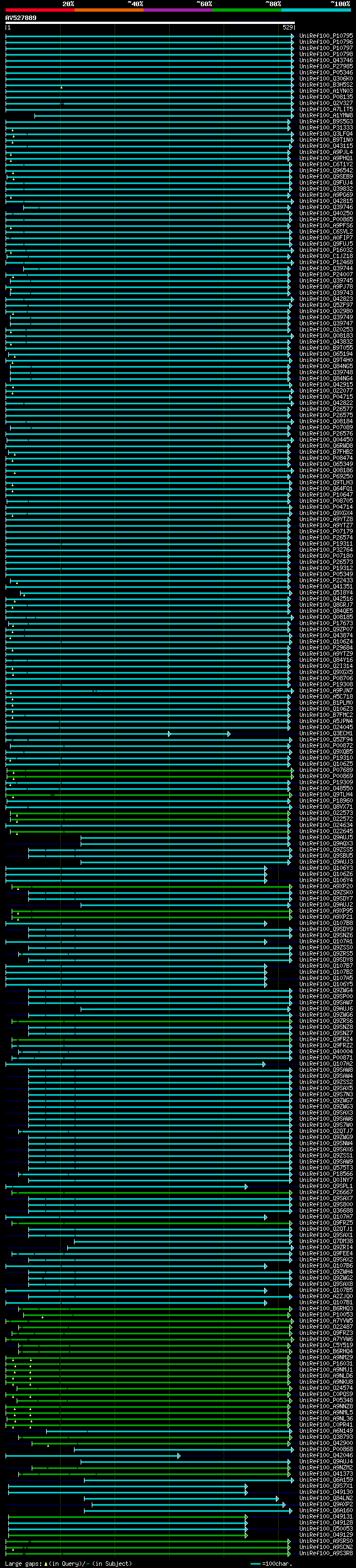Select the AV527889 query title

point(21,18)
